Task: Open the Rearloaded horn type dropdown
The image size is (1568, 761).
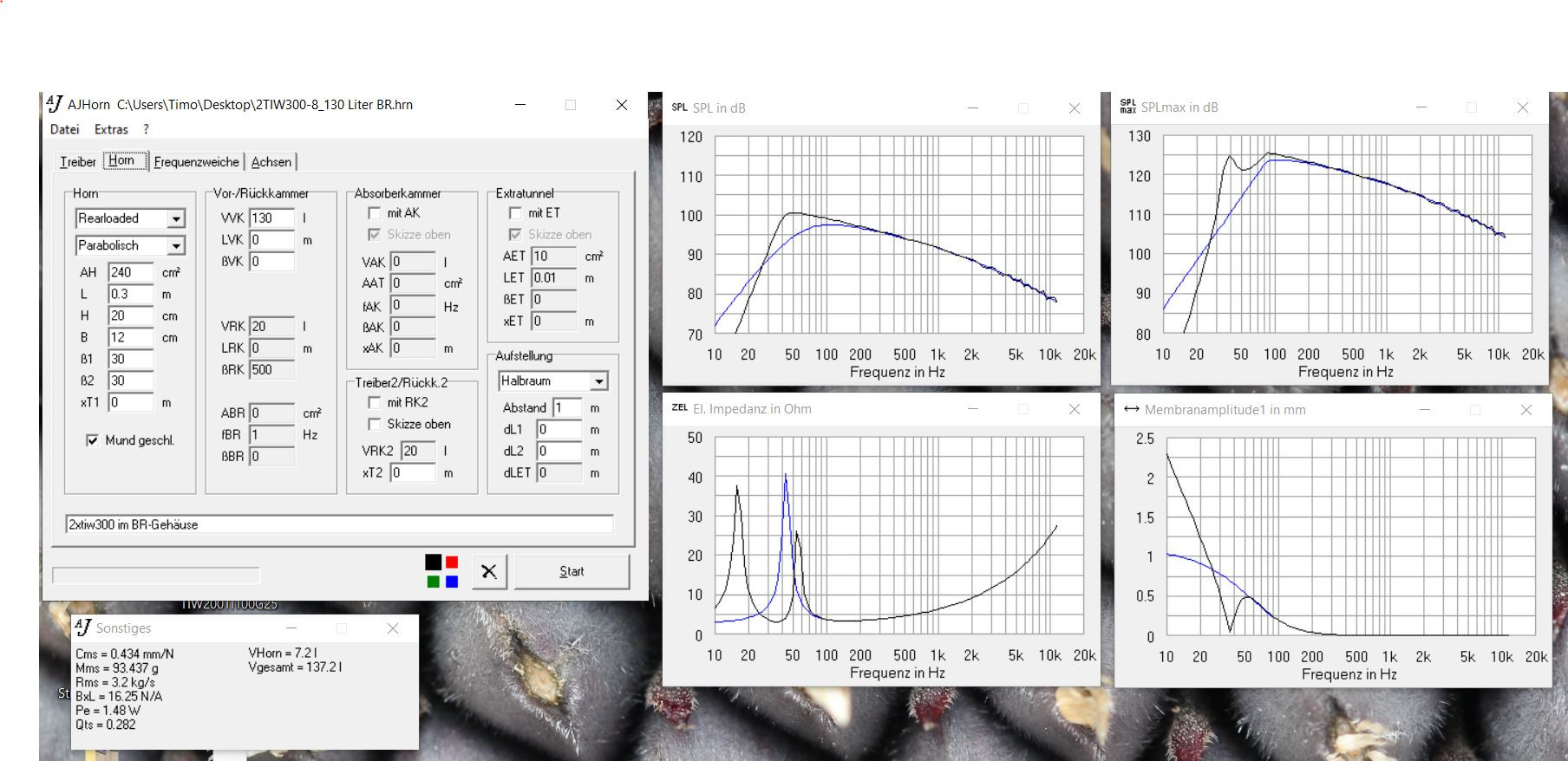Action: pos(176,218)
